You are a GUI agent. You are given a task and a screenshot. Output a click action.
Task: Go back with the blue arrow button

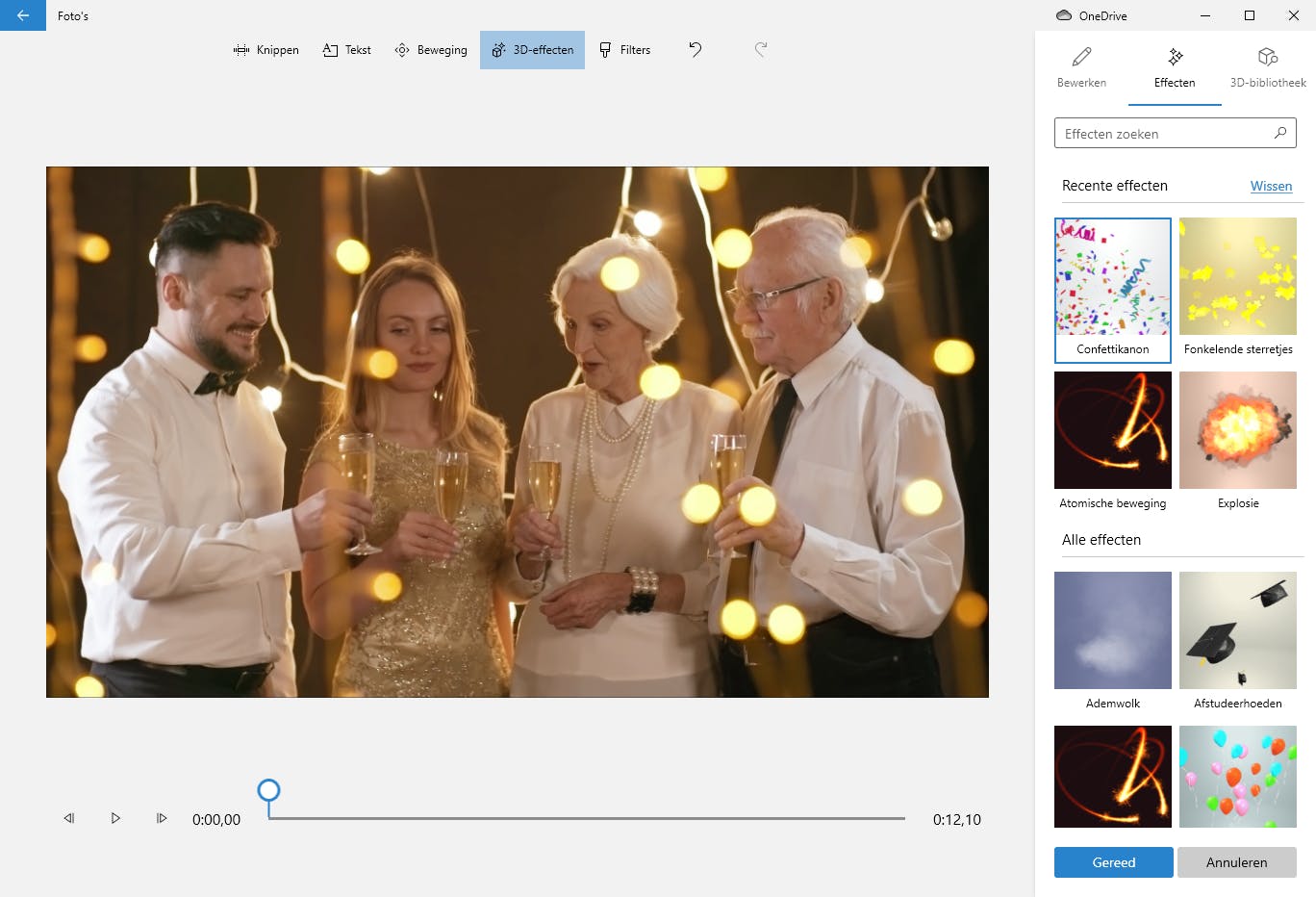[x=23, y=15]
